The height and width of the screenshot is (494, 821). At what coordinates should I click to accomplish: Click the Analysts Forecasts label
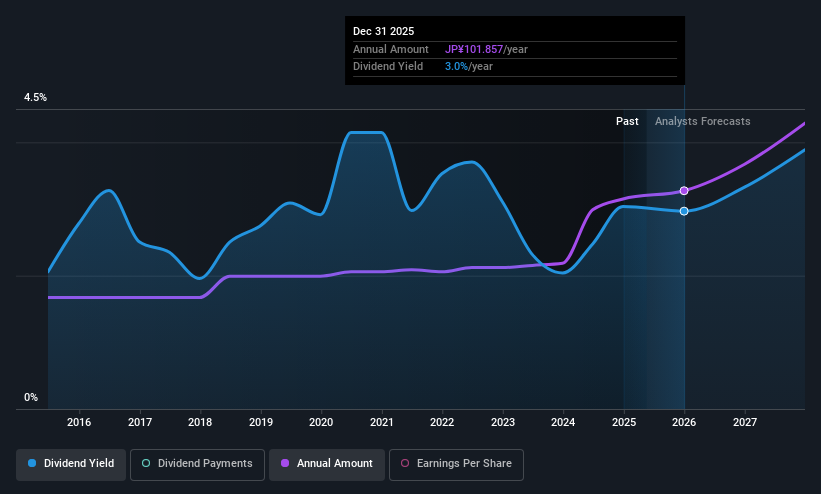click(702, 122)
